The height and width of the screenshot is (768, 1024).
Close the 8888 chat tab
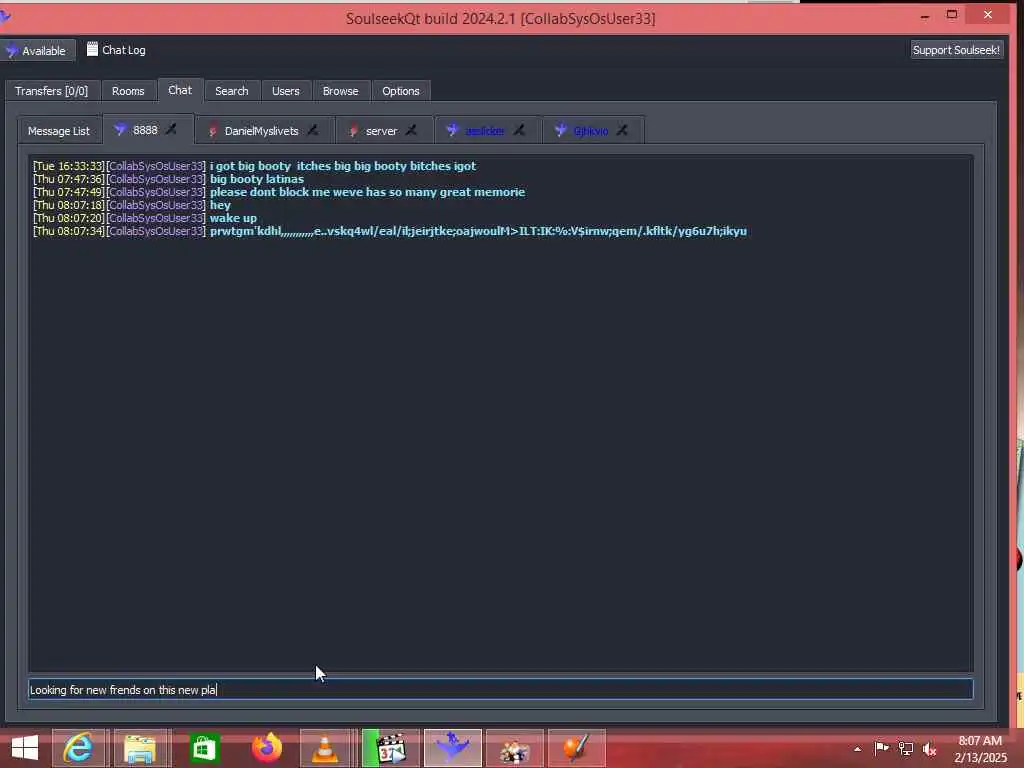pos(172,129)
